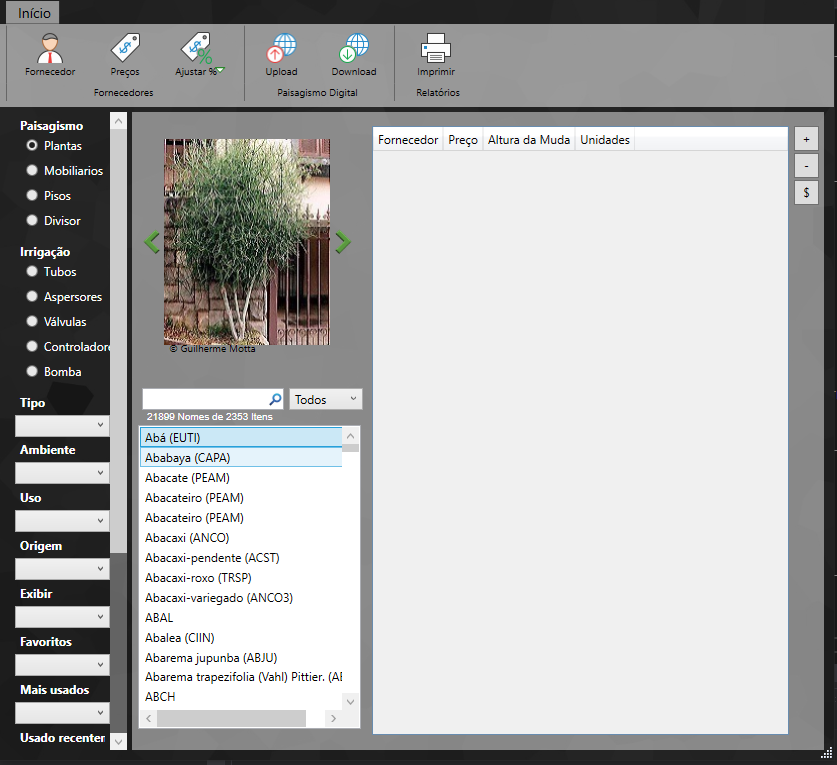
Task: Open the Ambiente filter dropdown
Action: click(62, 473)
